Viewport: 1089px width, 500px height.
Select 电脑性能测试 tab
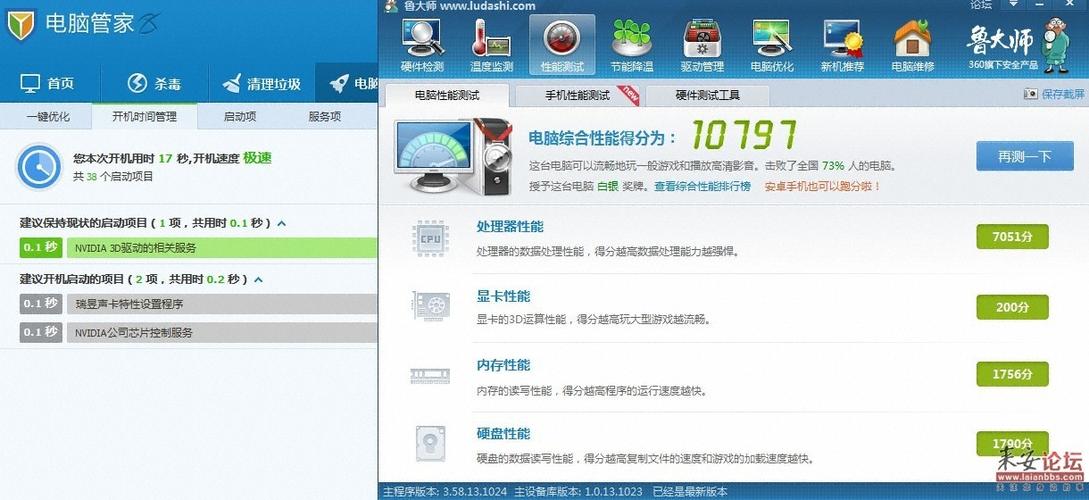tap(447, 95)
